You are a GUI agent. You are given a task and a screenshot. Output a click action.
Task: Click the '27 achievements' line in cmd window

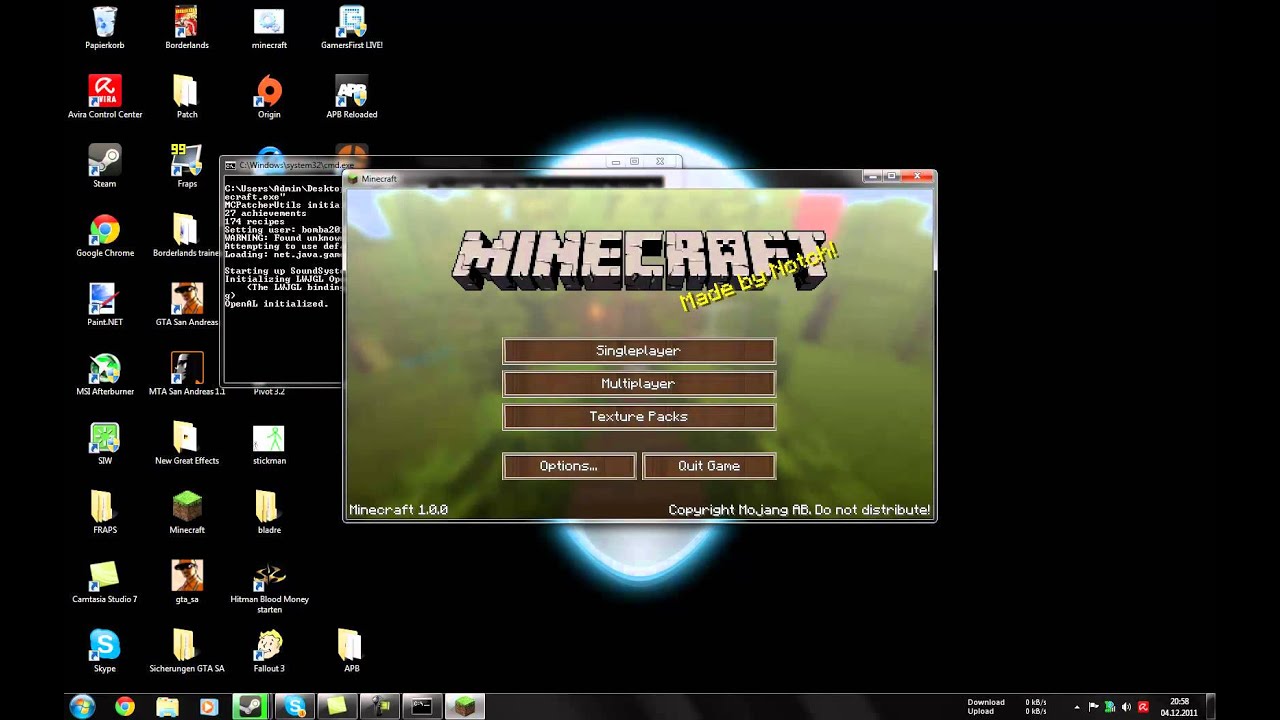[x=265, y=213]
